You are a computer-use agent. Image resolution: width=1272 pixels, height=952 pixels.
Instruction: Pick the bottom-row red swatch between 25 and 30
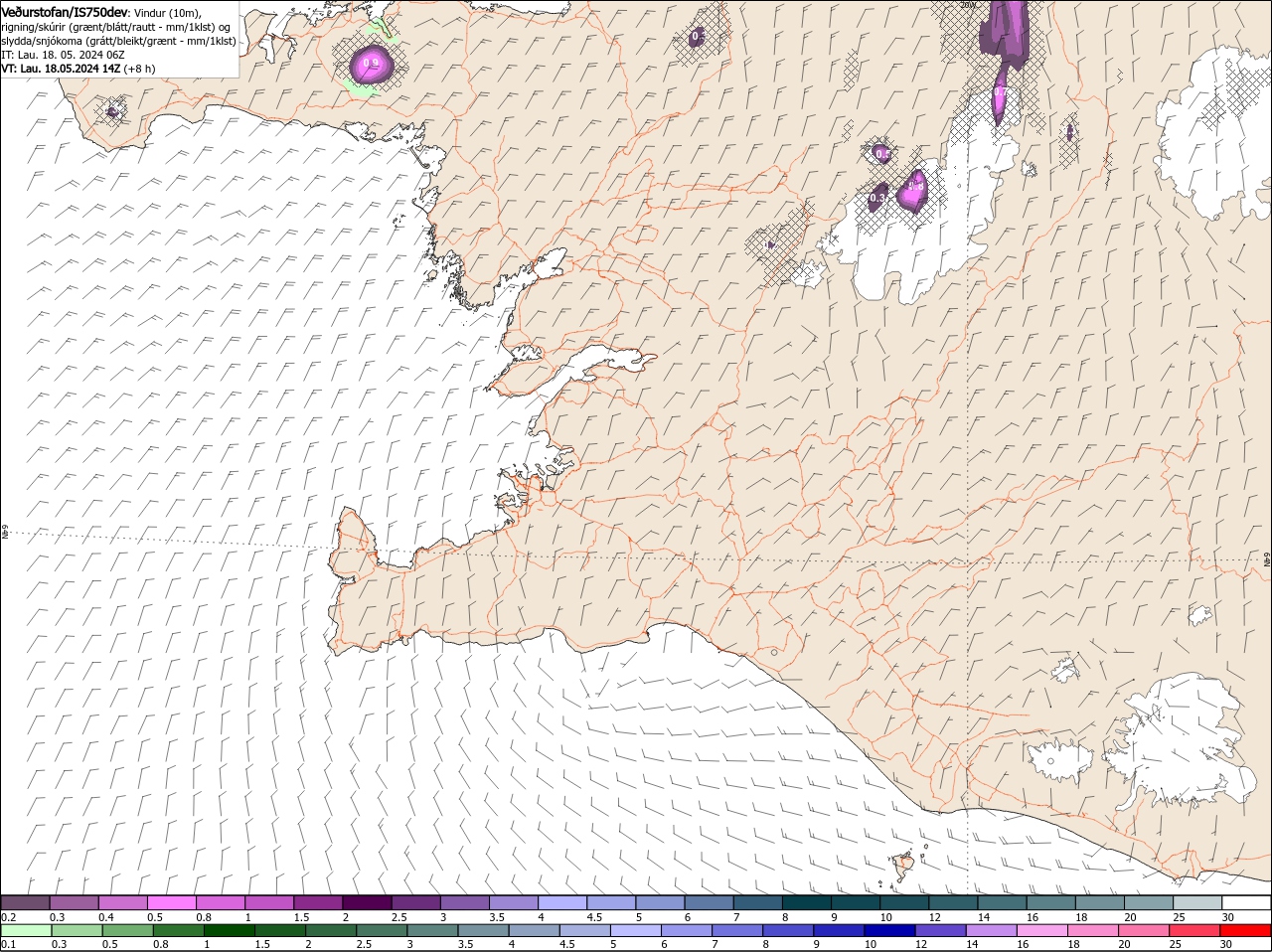[x=1195, y=930]
